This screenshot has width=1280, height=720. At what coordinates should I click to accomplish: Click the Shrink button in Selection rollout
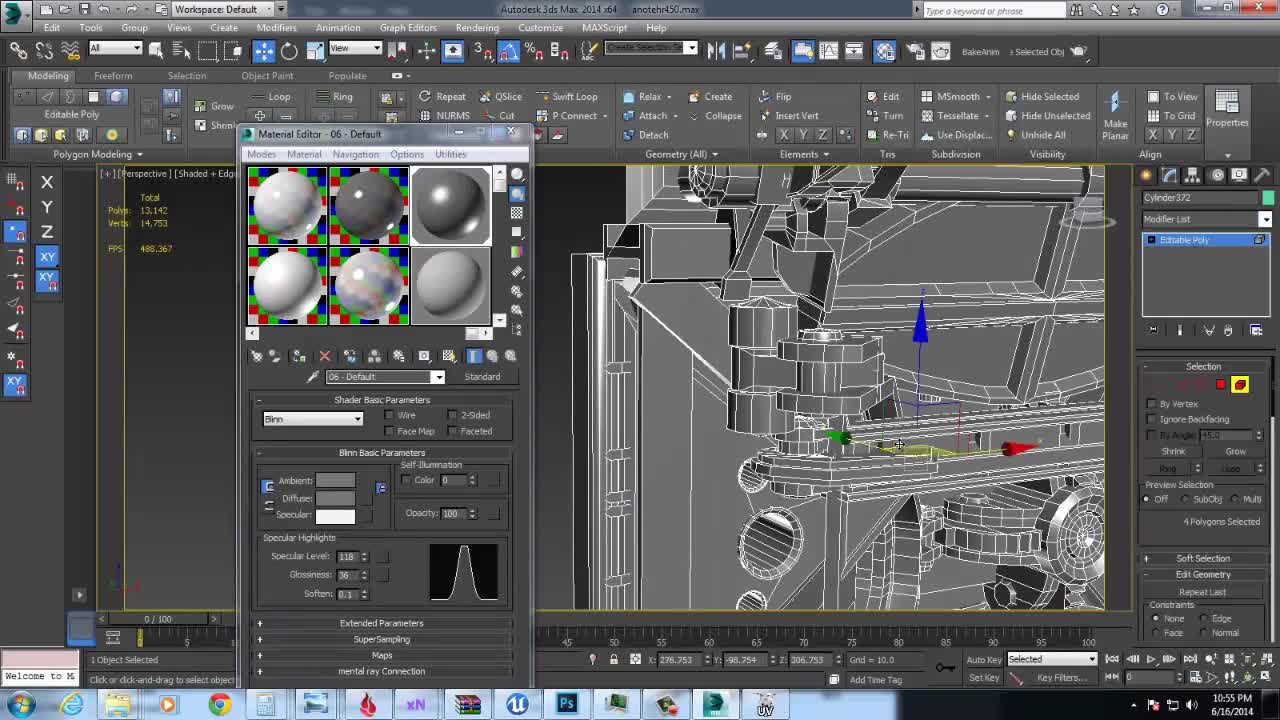[x=1173, y=452]
